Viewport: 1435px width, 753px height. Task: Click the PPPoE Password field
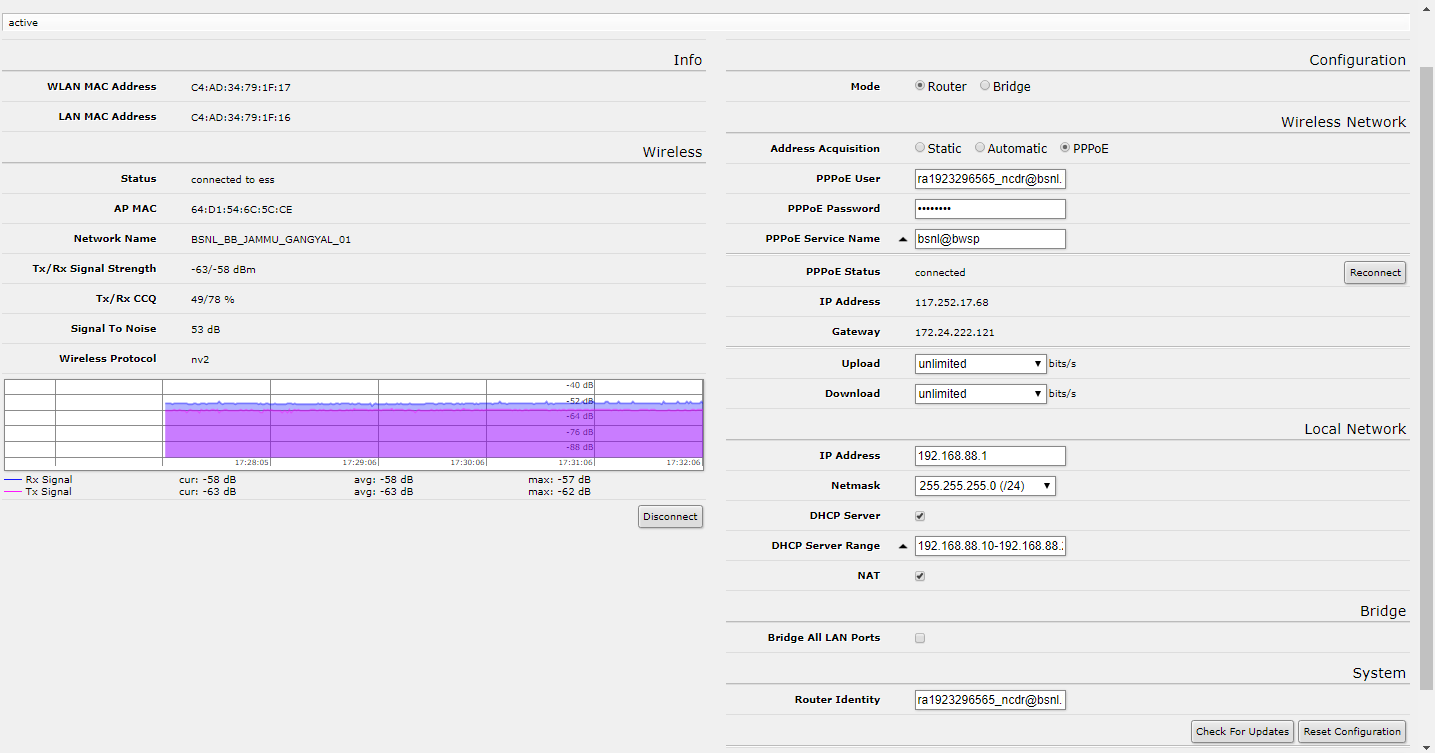tap(989, 208)
